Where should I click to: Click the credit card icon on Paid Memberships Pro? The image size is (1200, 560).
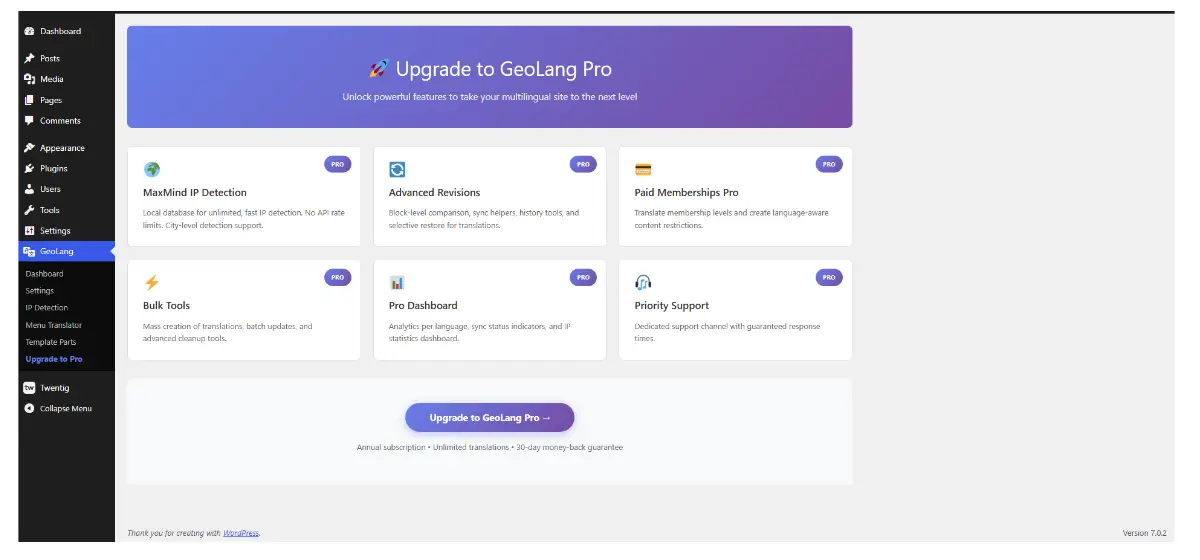(x=643, y=170)
